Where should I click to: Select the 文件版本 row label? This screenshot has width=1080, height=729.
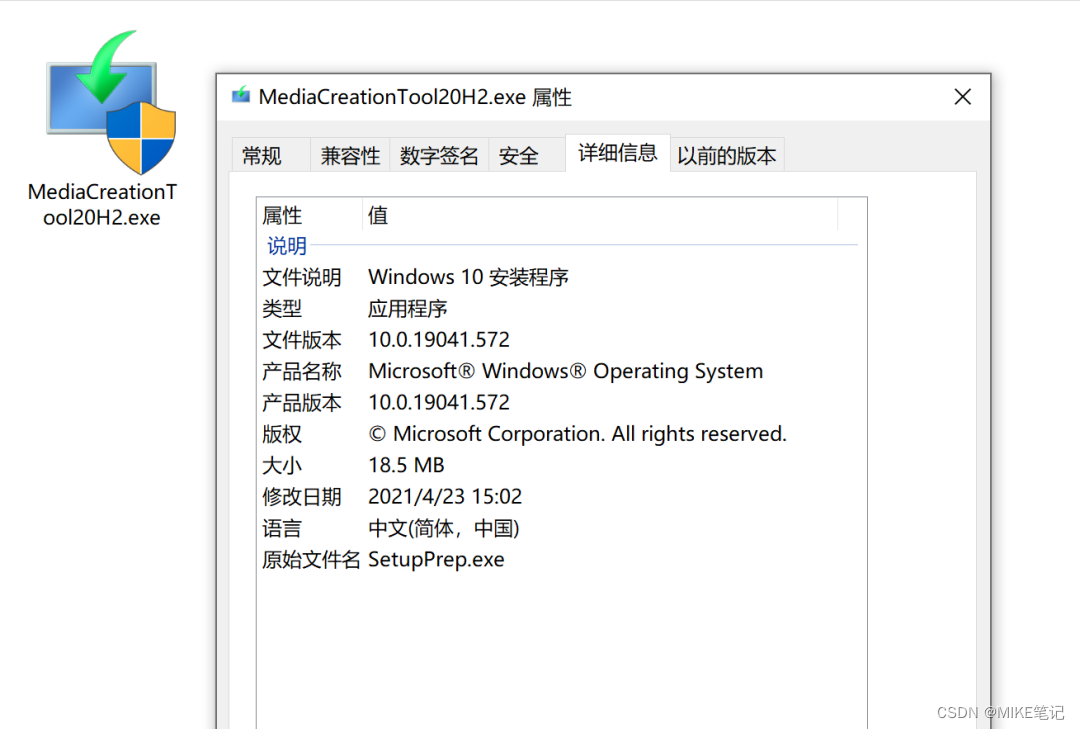click(302, 340)
